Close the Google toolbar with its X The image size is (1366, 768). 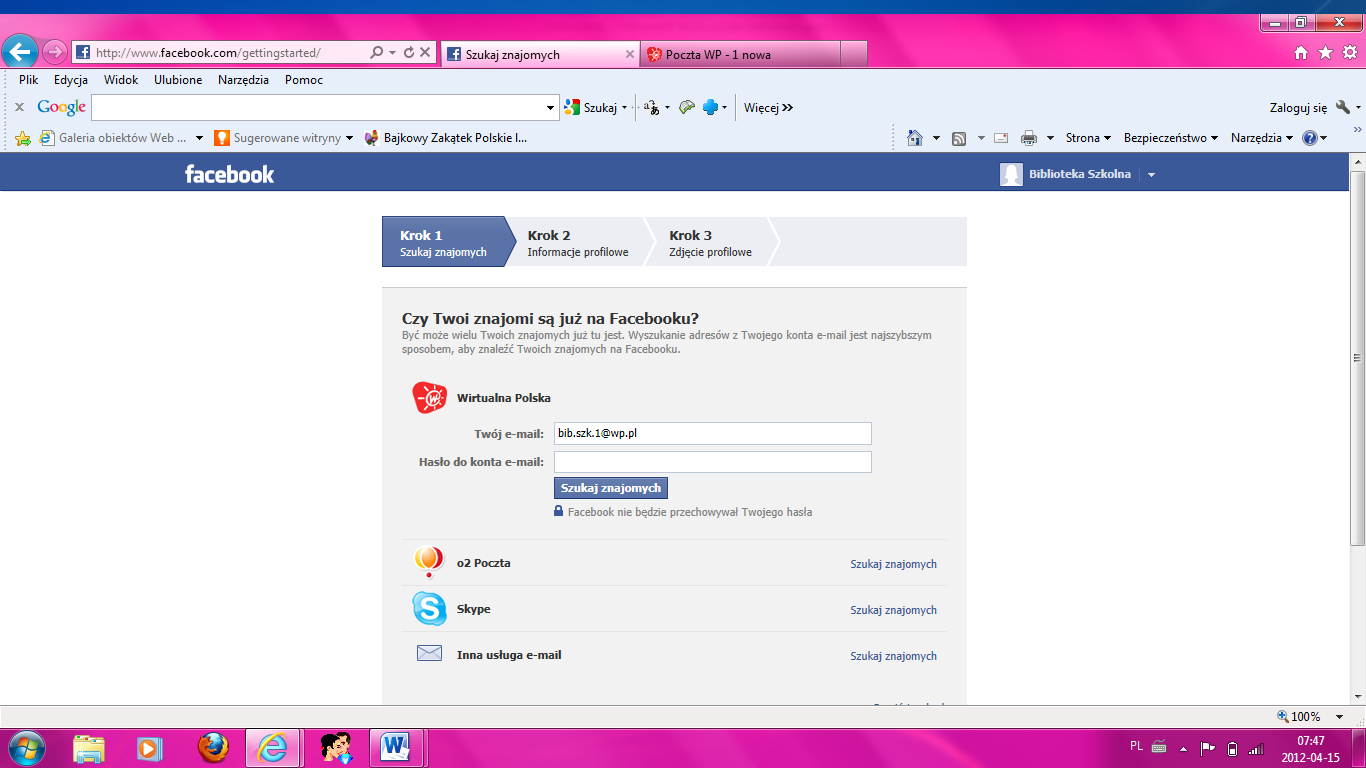click(19, 107)
